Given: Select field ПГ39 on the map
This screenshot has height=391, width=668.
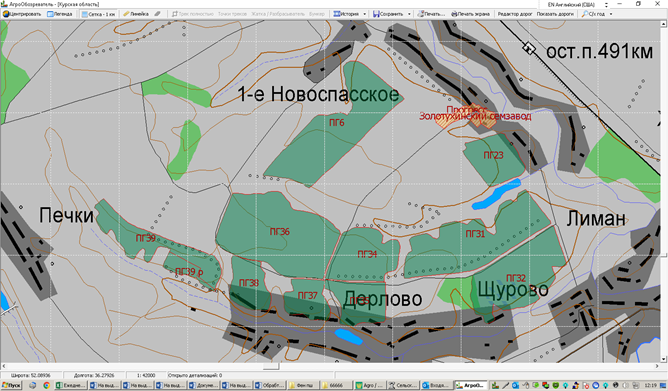Looking at the screenshot, I should tap(146, 238).
